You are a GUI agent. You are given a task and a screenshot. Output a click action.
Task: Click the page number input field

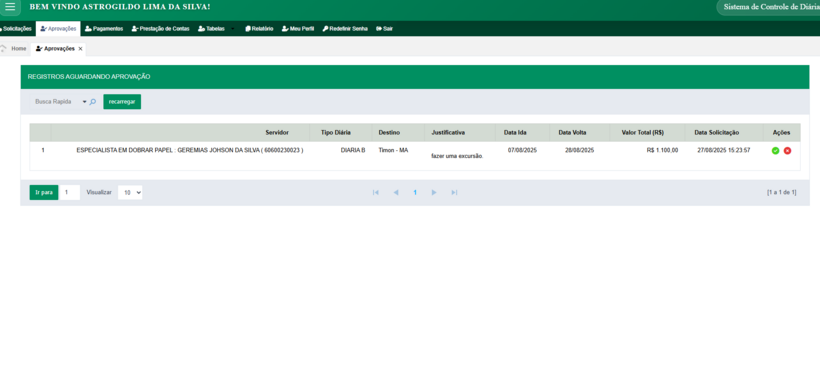coord(70,193)
